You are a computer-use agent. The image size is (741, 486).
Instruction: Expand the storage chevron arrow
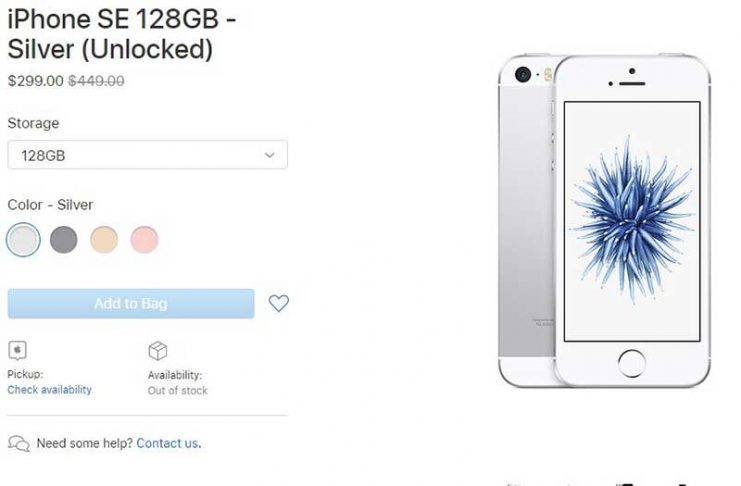tap(270, 155)
